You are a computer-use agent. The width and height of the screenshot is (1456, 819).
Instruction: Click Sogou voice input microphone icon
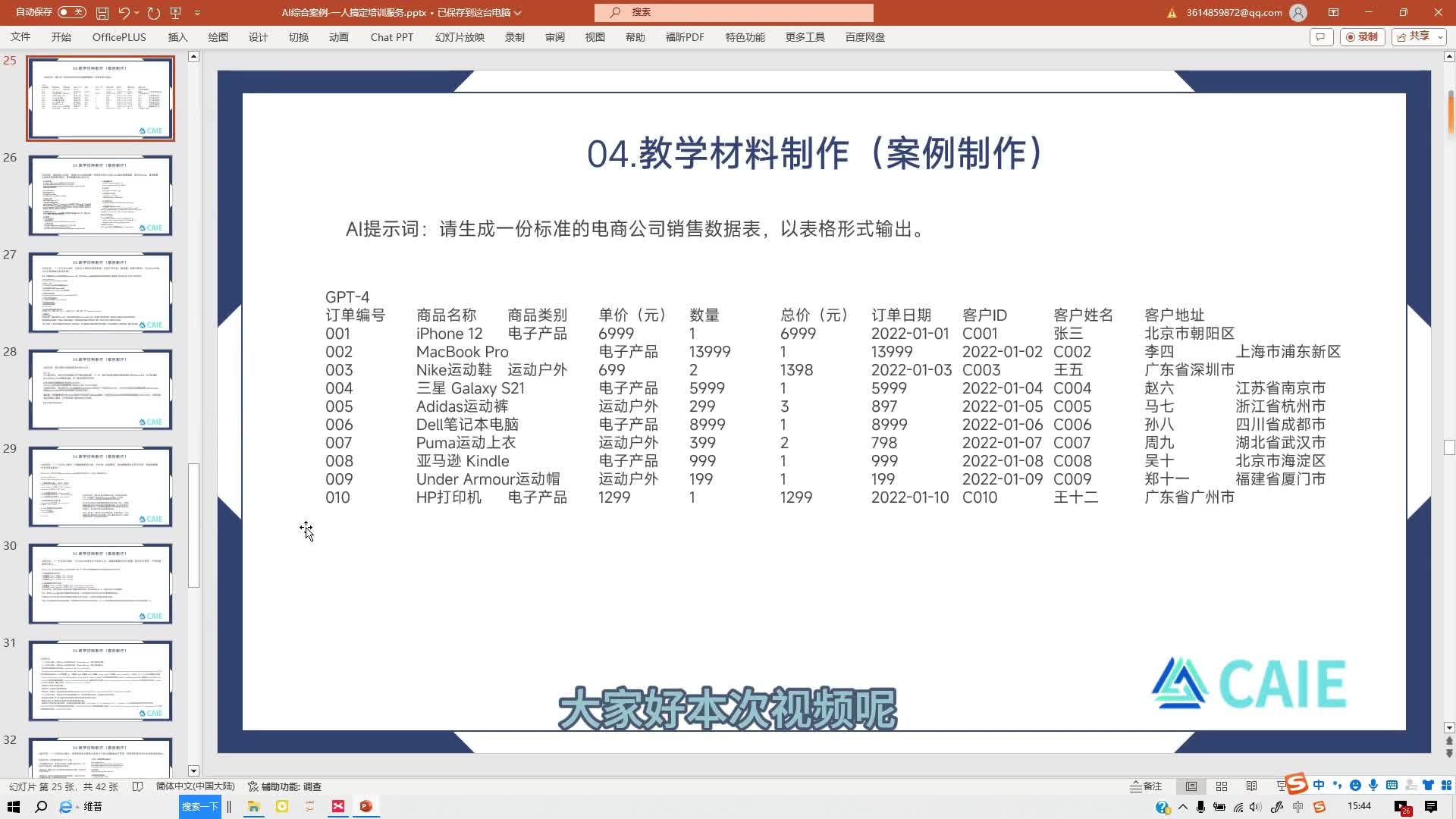tap(1373, 786)
